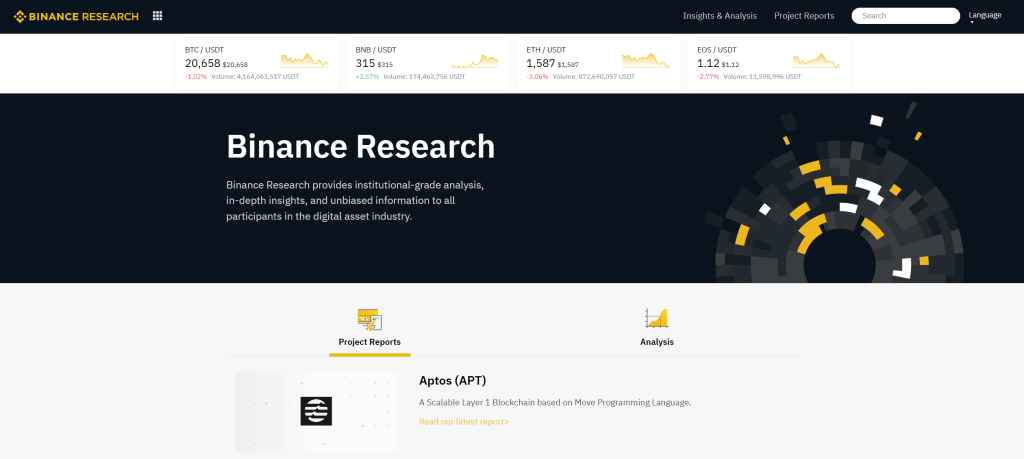Click the Project Reports tab icon
This screenshot has height=459, width=1024.
[370, 319]
